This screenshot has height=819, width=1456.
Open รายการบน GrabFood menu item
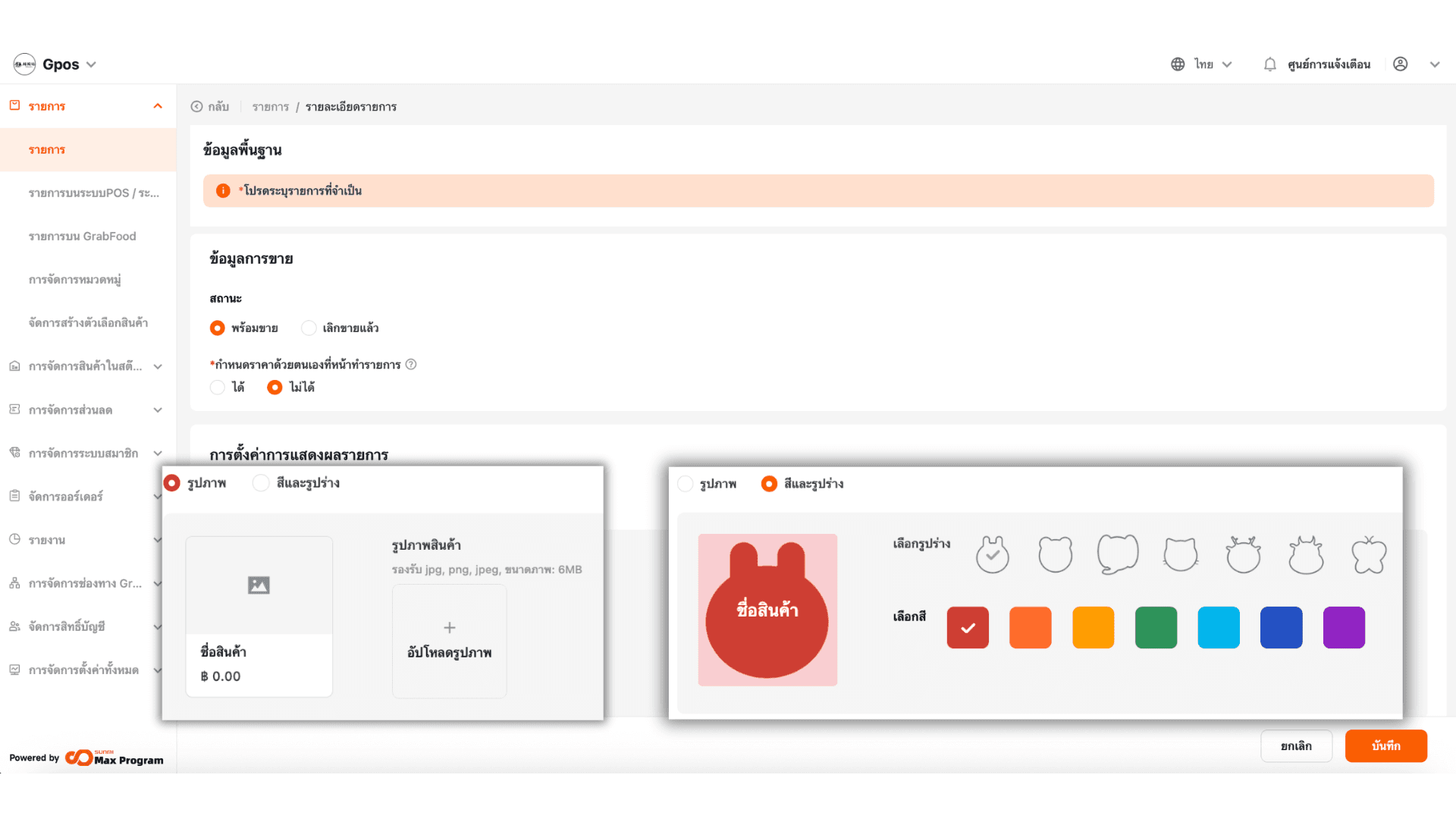pyautogui.click(x=83, y=237)
